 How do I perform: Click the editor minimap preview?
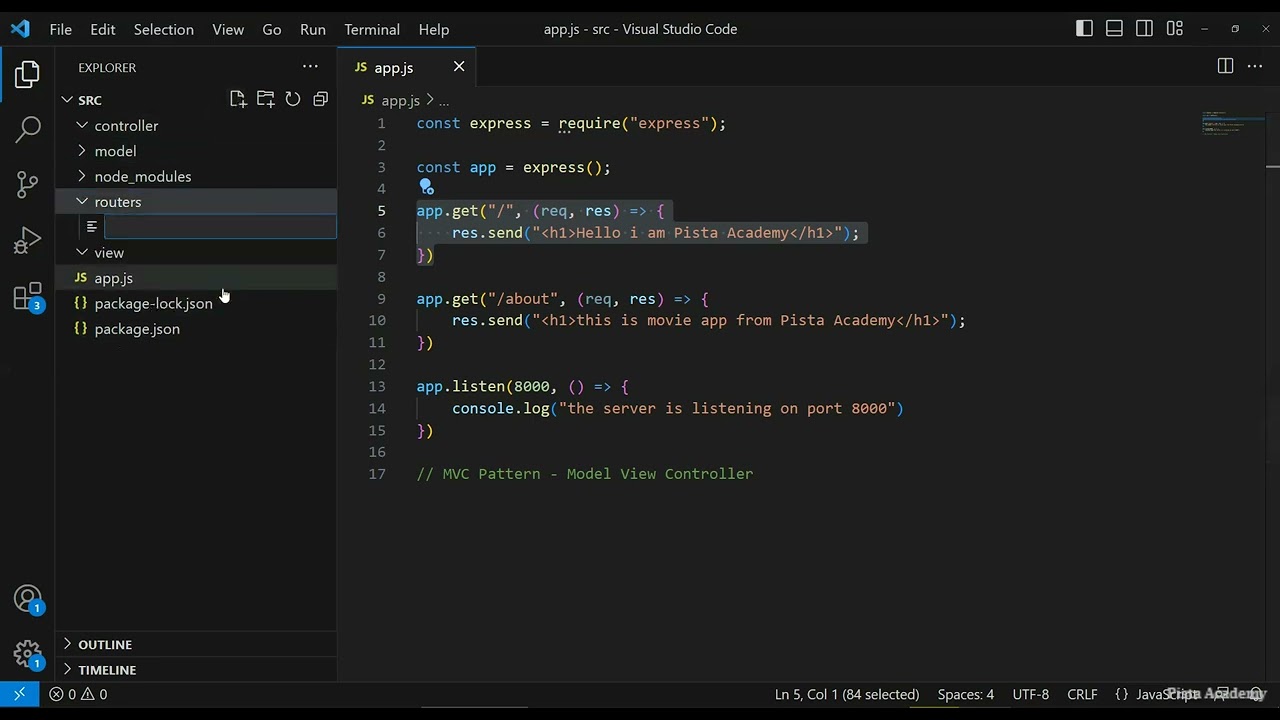pyautogui.click(x=1234, y=124)
